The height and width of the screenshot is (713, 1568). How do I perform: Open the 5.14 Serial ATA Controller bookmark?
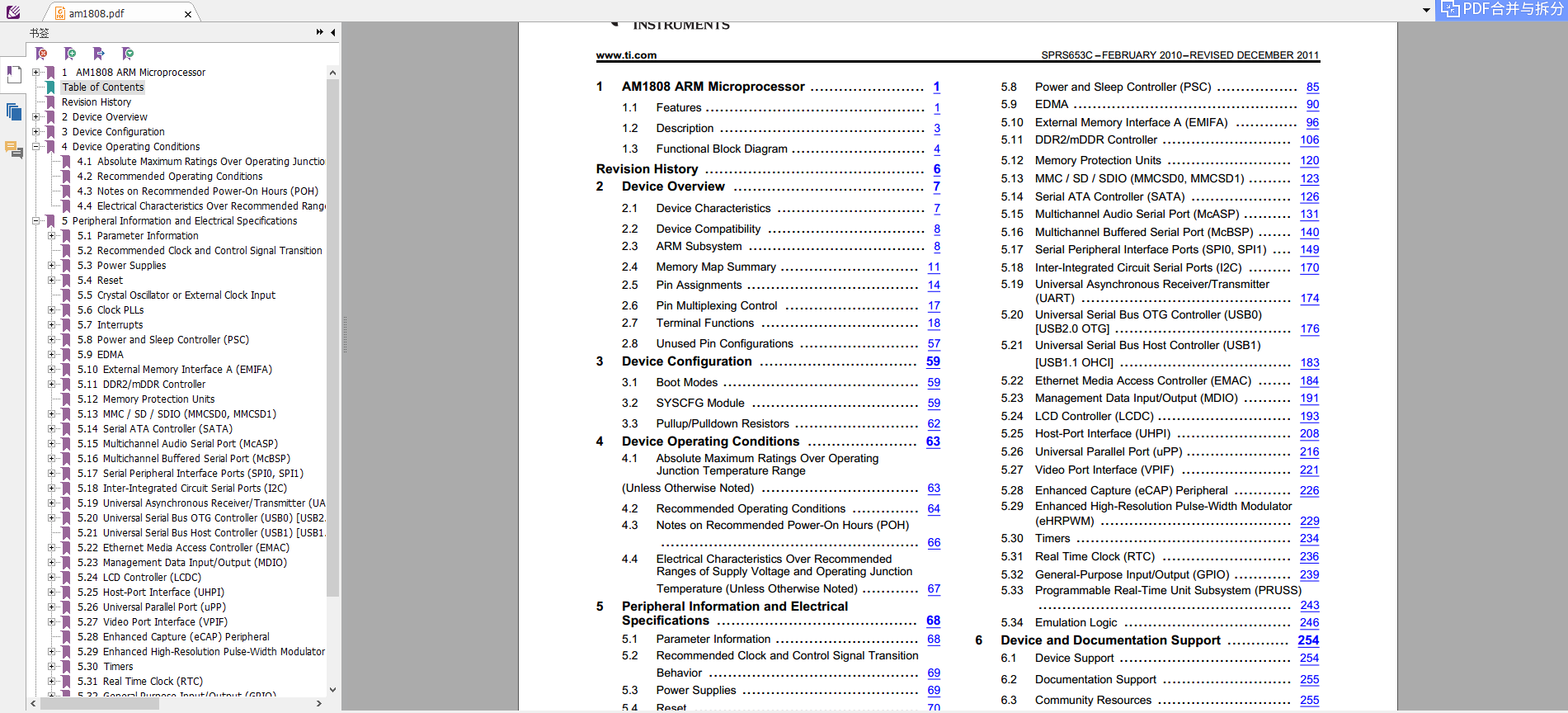(155, 429)
